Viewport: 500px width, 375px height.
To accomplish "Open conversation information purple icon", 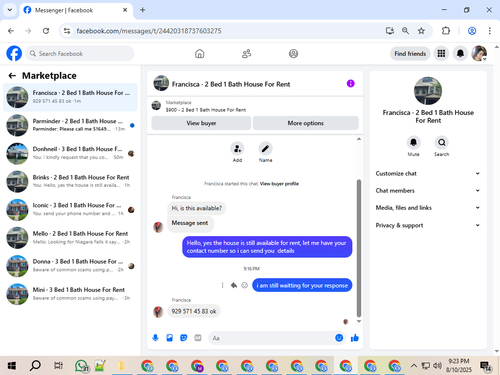I will click(x=350, y=83).
